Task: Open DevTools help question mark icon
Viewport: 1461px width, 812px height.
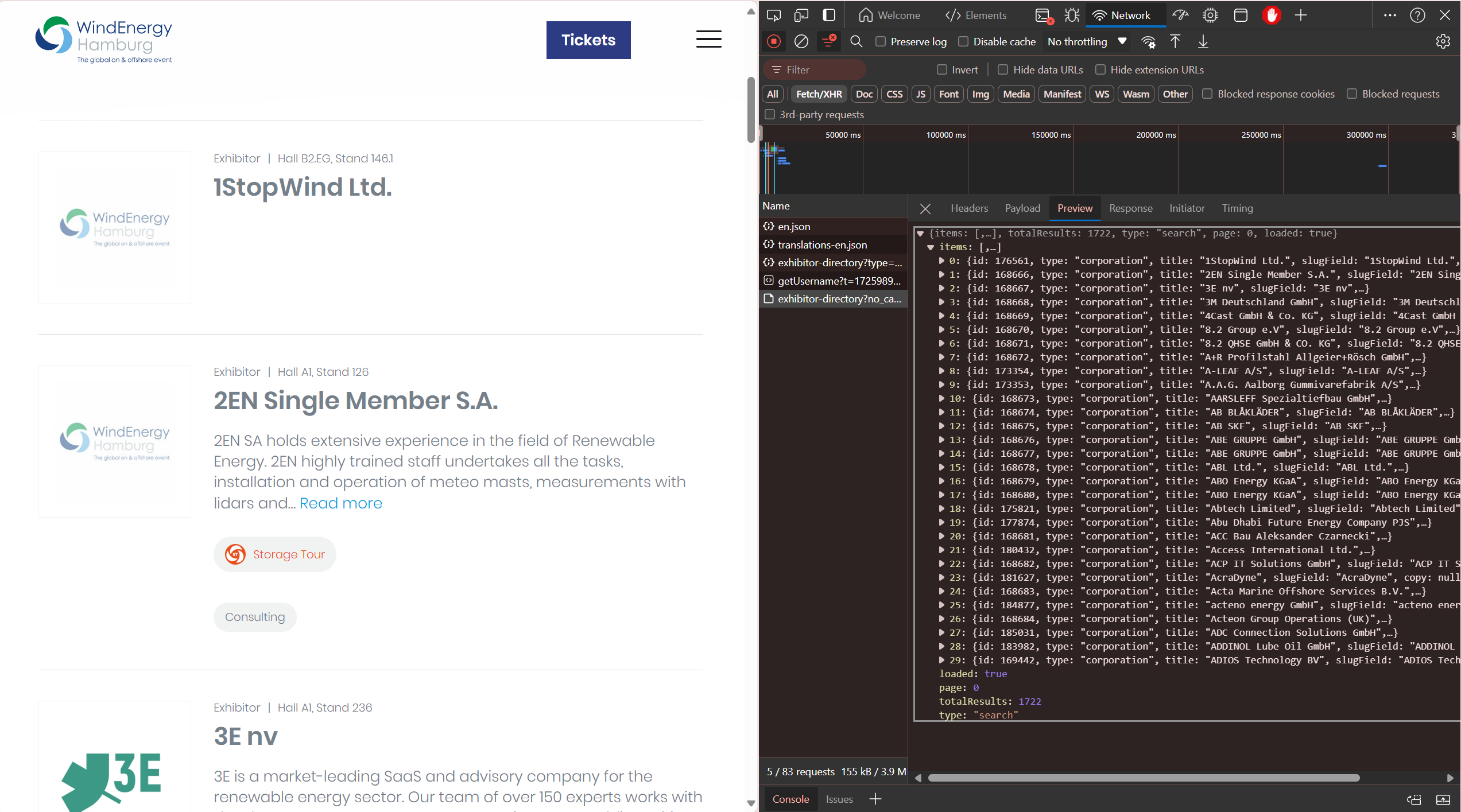Action: tap(1417, 15)
